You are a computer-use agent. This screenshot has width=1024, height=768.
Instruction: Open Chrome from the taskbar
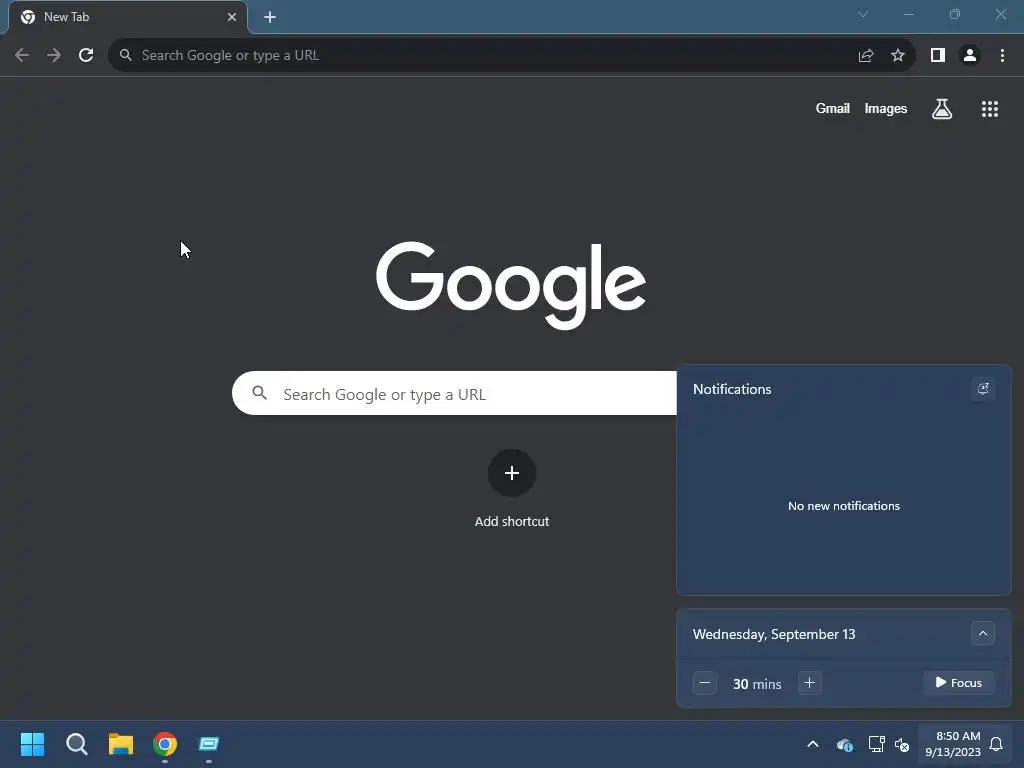pyautogui.click(x=165, y=744)
